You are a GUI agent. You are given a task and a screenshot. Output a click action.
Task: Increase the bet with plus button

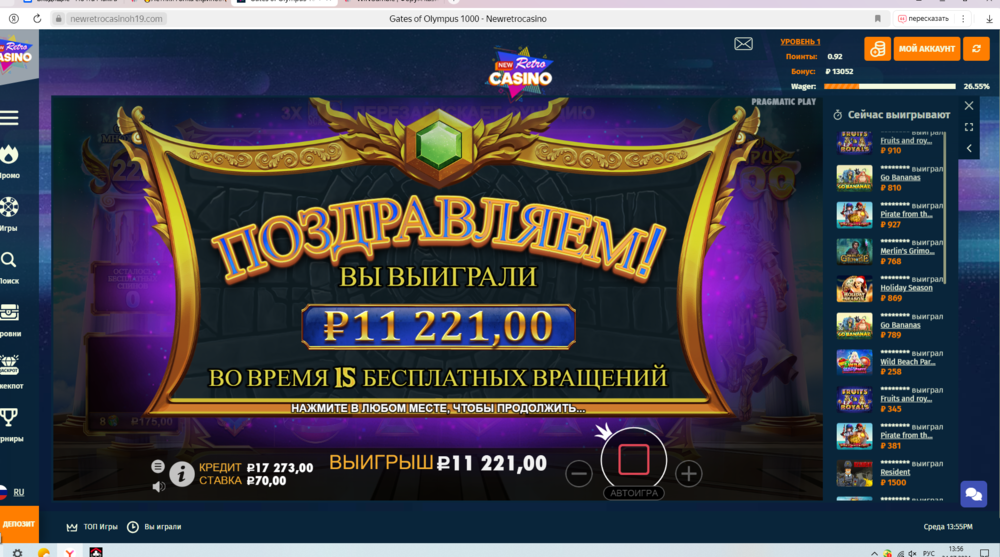click(x=688, y=473)
